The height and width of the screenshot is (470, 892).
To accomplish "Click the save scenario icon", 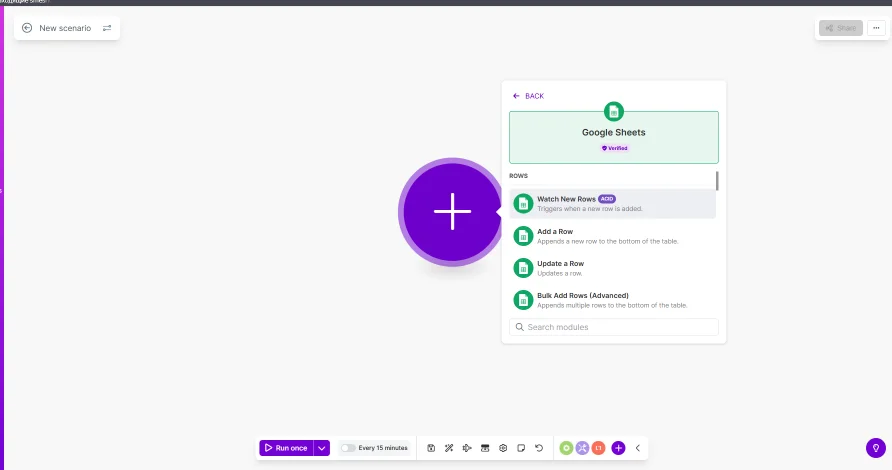I will [431, 448].
